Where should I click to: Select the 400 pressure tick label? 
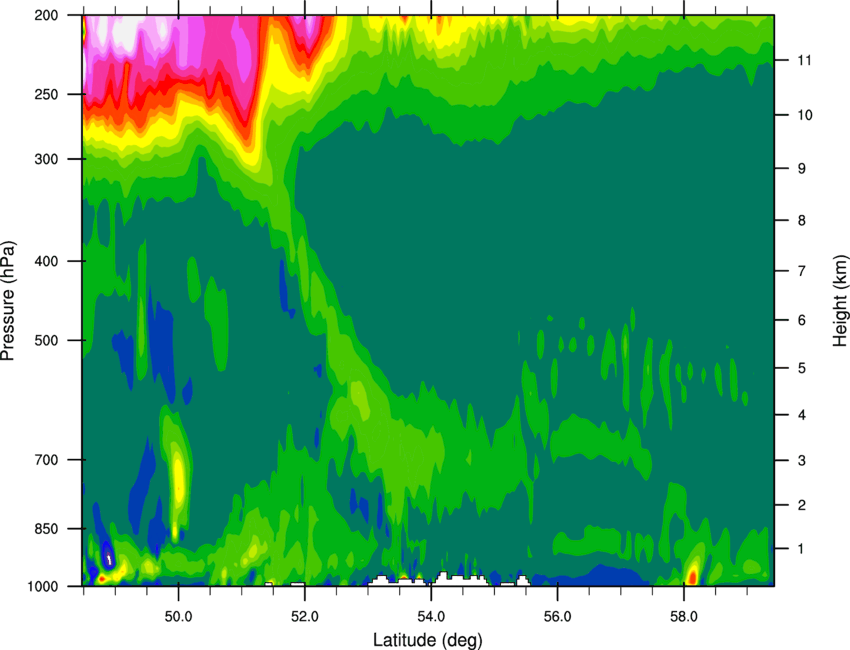(46, 261)
